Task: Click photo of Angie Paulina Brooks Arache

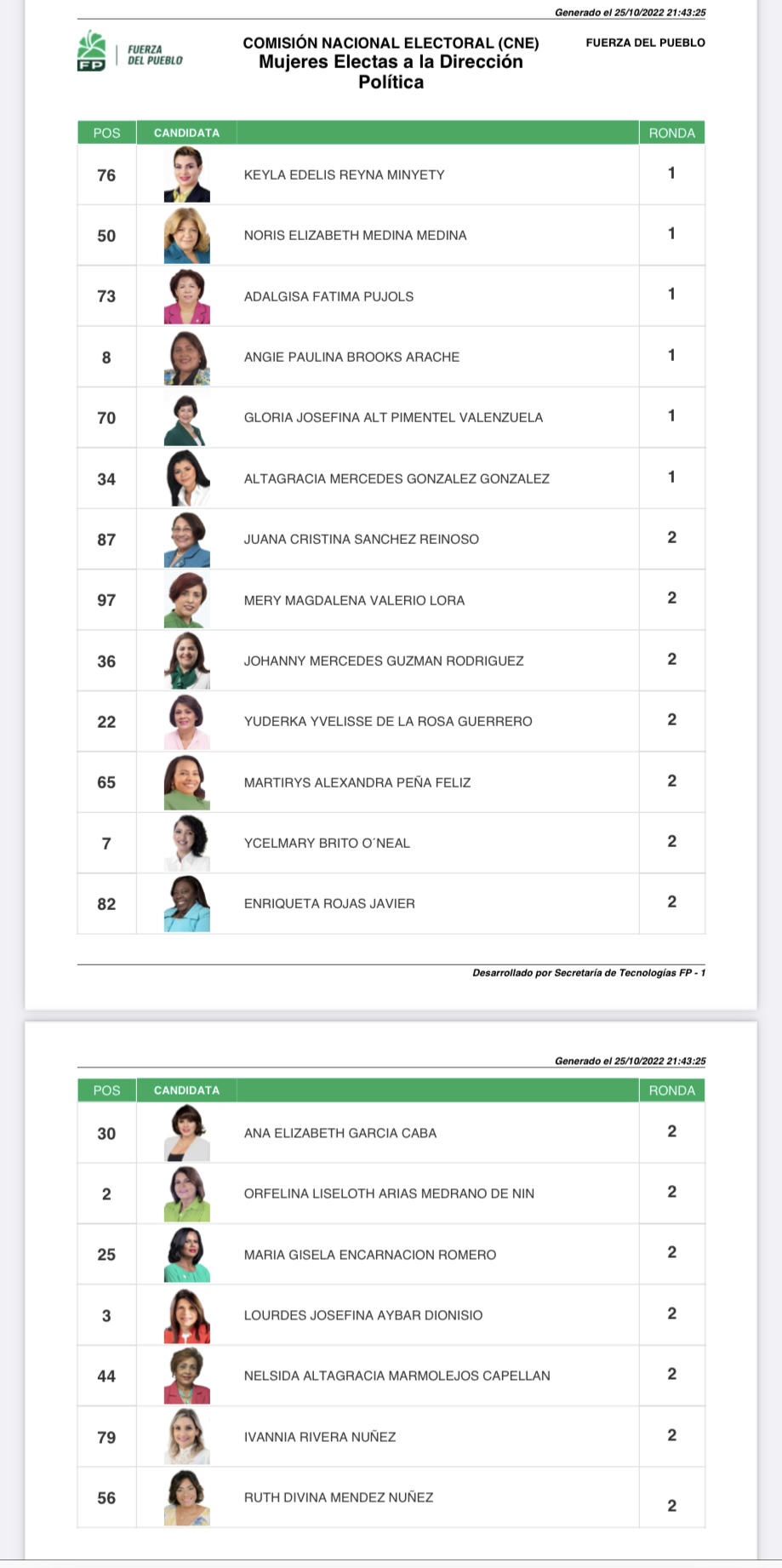Action: coord(186,358)
